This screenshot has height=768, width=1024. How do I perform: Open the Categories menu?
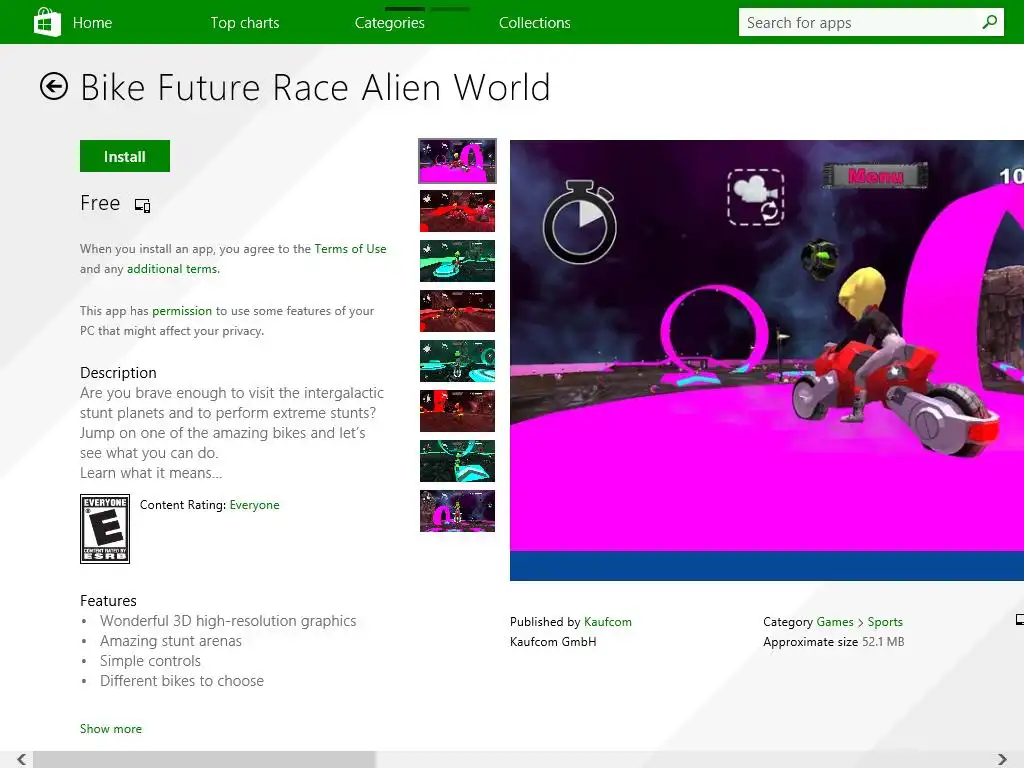[x=390, y=23]
